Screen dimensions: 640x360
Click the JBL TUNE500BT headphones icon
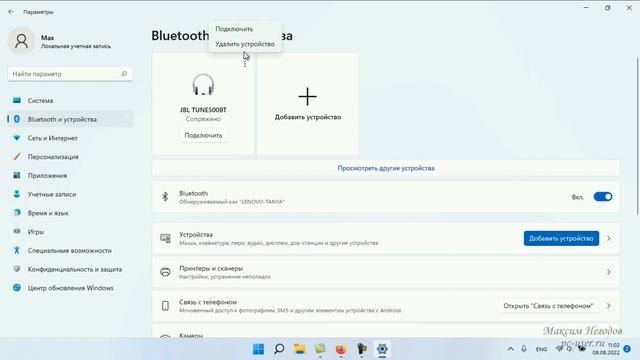click(x=203, y=84)
